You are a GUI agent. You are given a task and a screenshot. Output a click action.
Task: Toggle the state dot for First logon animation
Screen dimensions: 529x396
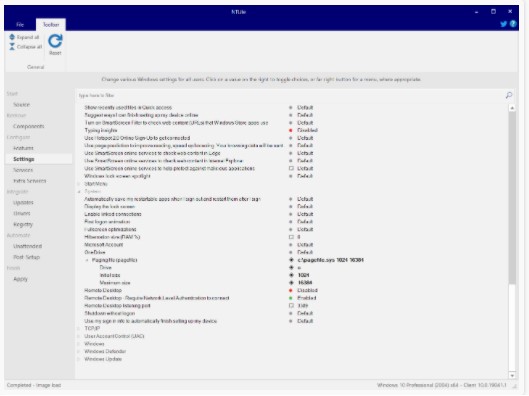click(x=290, y=222)
